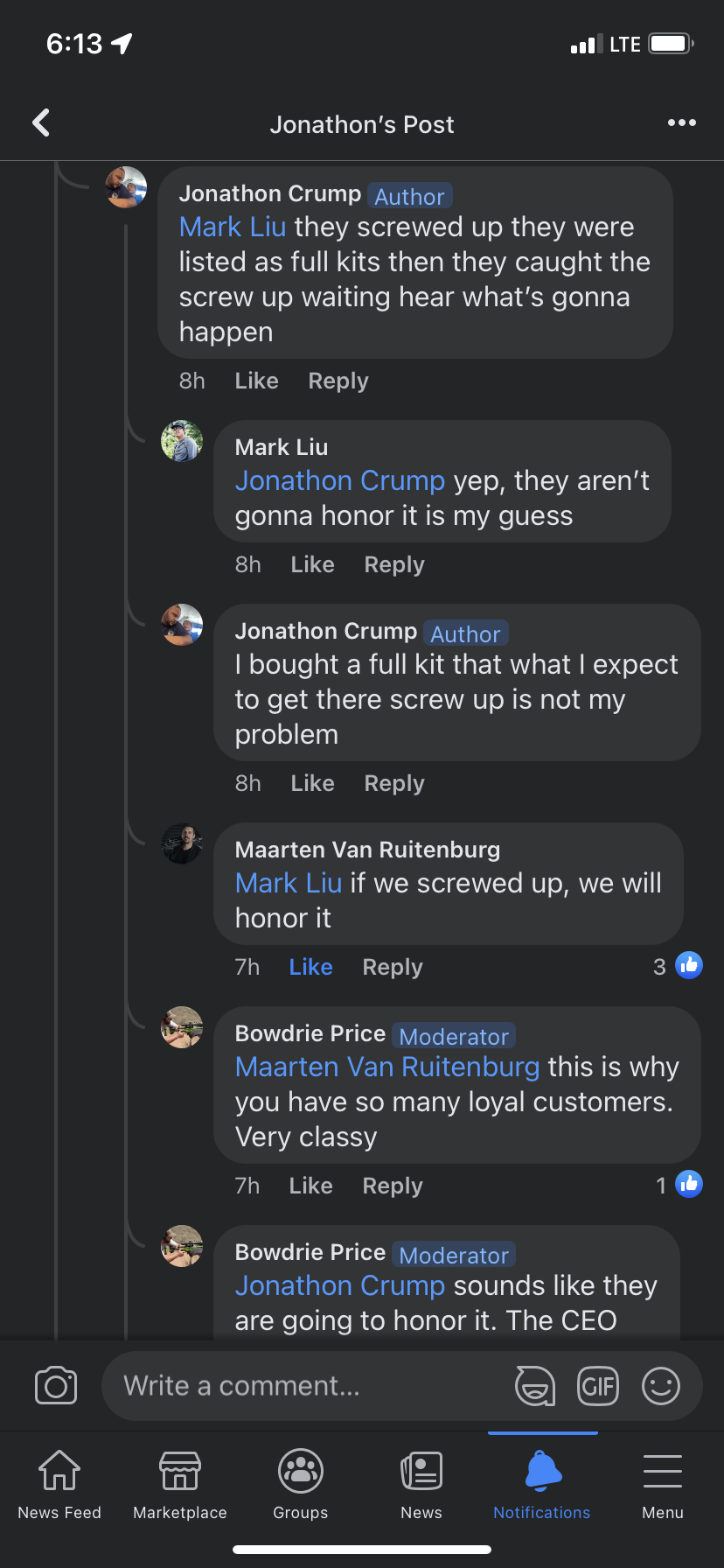Open the GIF picker
The image size is (724, 1568).
tap(598, 1386)
